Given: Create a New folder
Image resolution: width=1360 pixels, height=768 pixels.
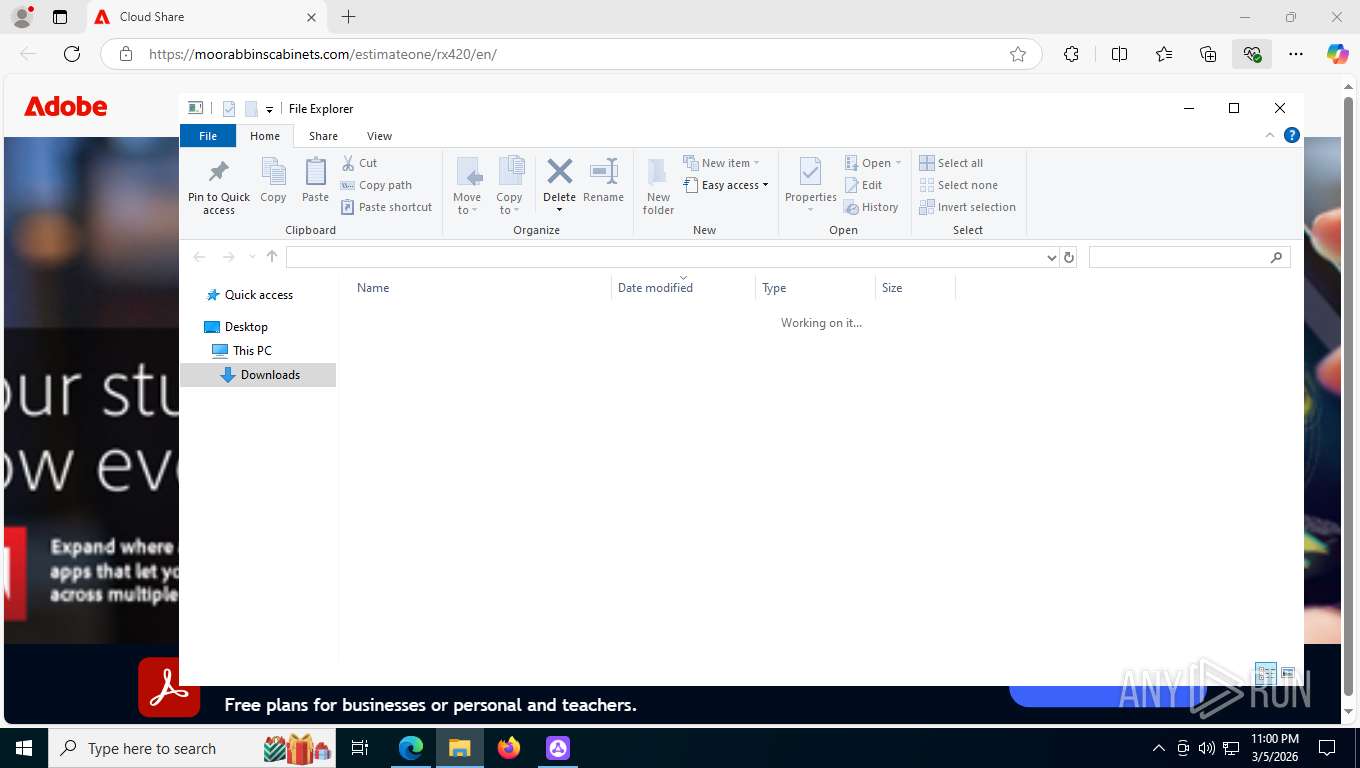Looking at the screenshot, I should click(x=658, y=186).
